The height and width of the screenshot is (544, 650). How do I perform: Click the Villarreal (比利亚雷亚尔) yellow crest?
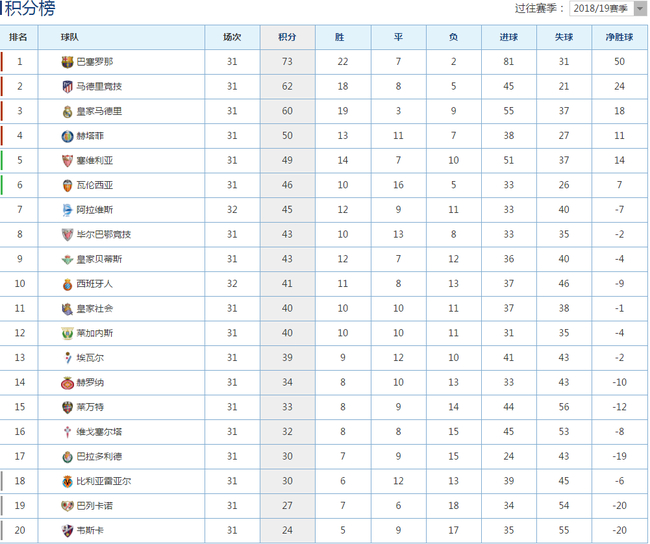tap(68, 481)
